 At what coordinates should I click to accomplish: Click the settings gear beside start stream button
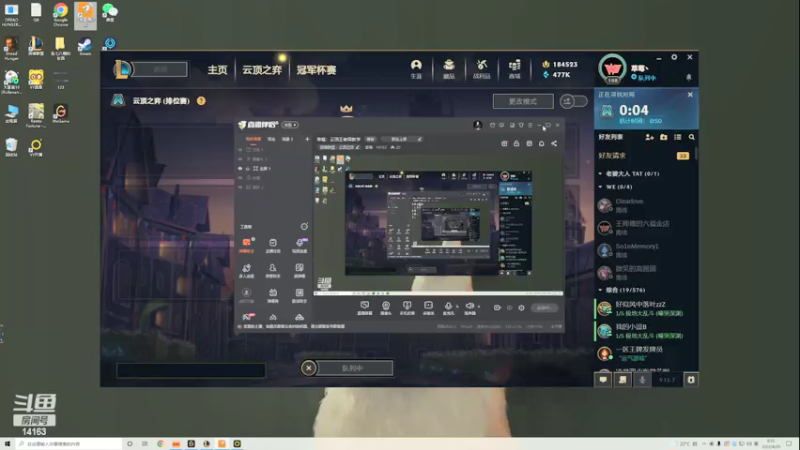[x=521, y=308]
